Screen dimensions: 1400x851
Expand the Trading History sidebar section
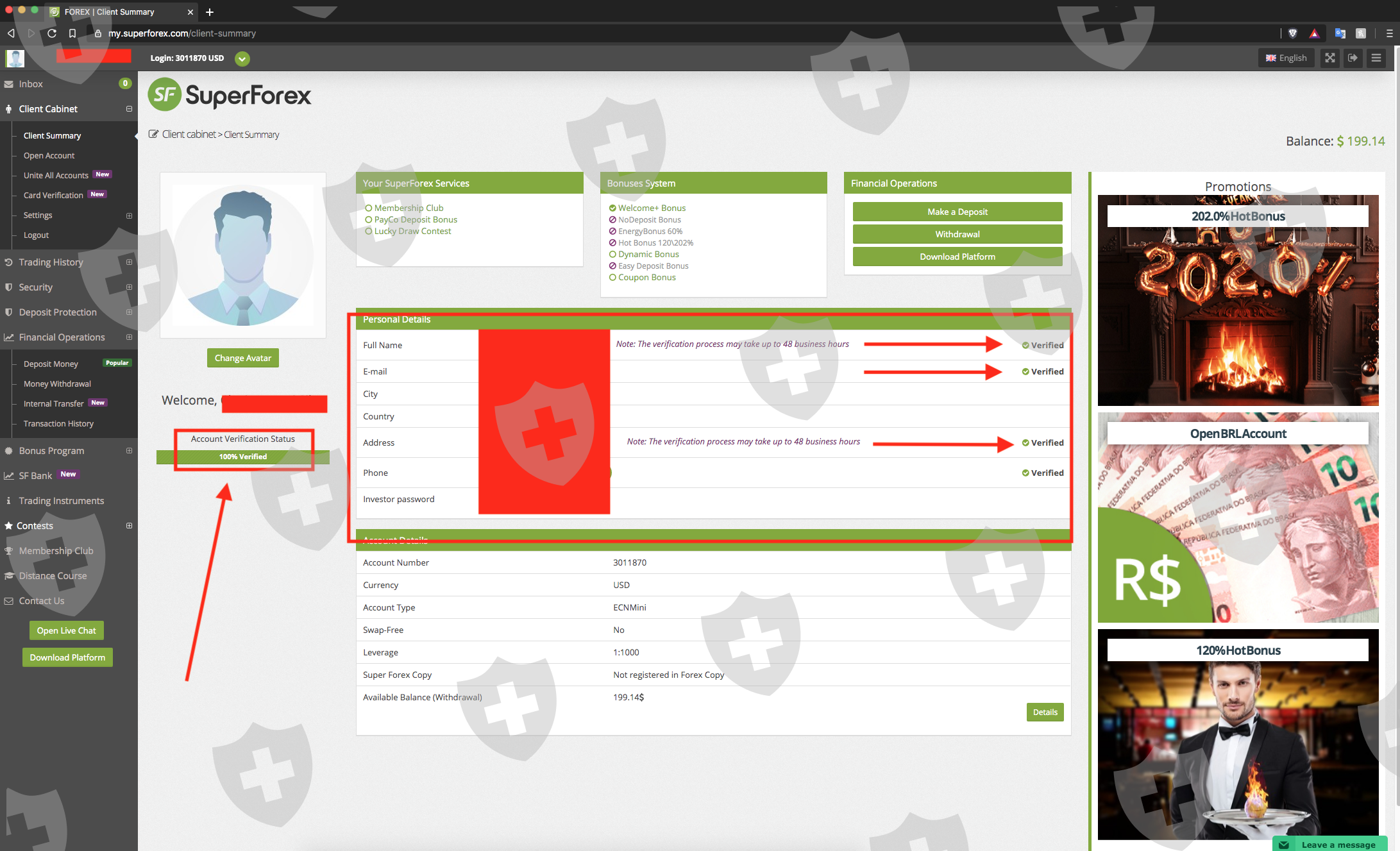tap(129, 262)
